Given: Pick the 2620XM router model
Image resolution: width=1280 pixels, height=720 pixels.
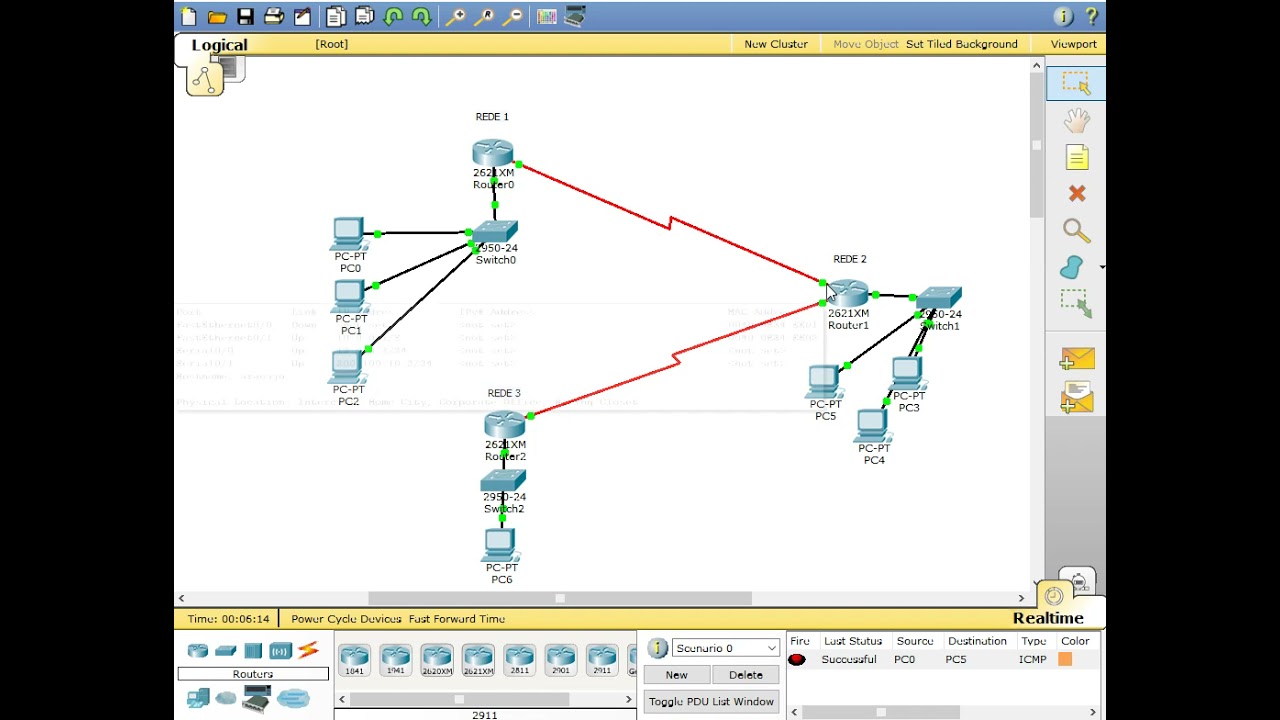Looking at the screenshot, I should (436, 659).
